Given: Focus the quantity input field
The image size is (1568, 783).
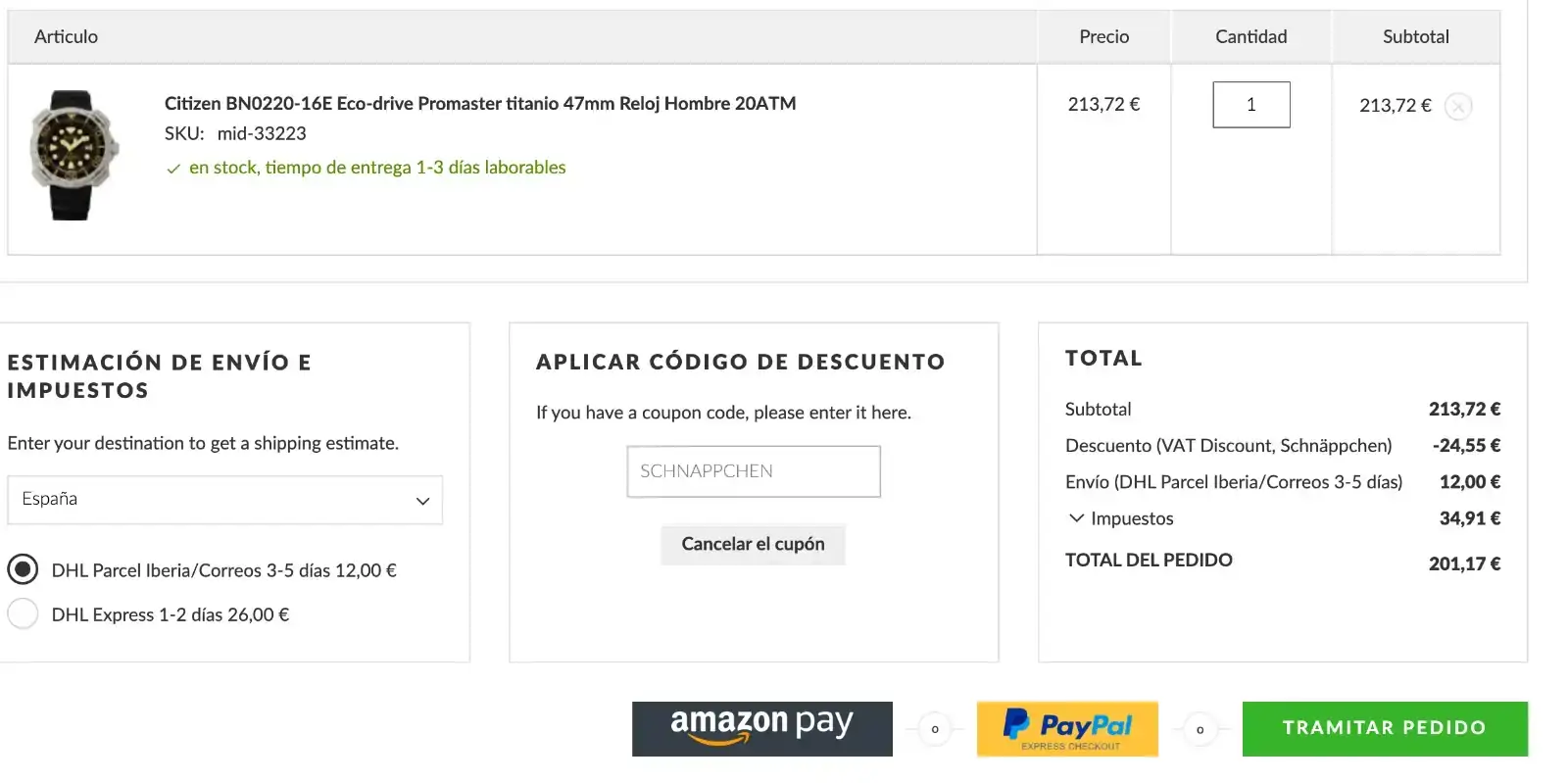Looking at the screenshot, I should [1250, 105].
